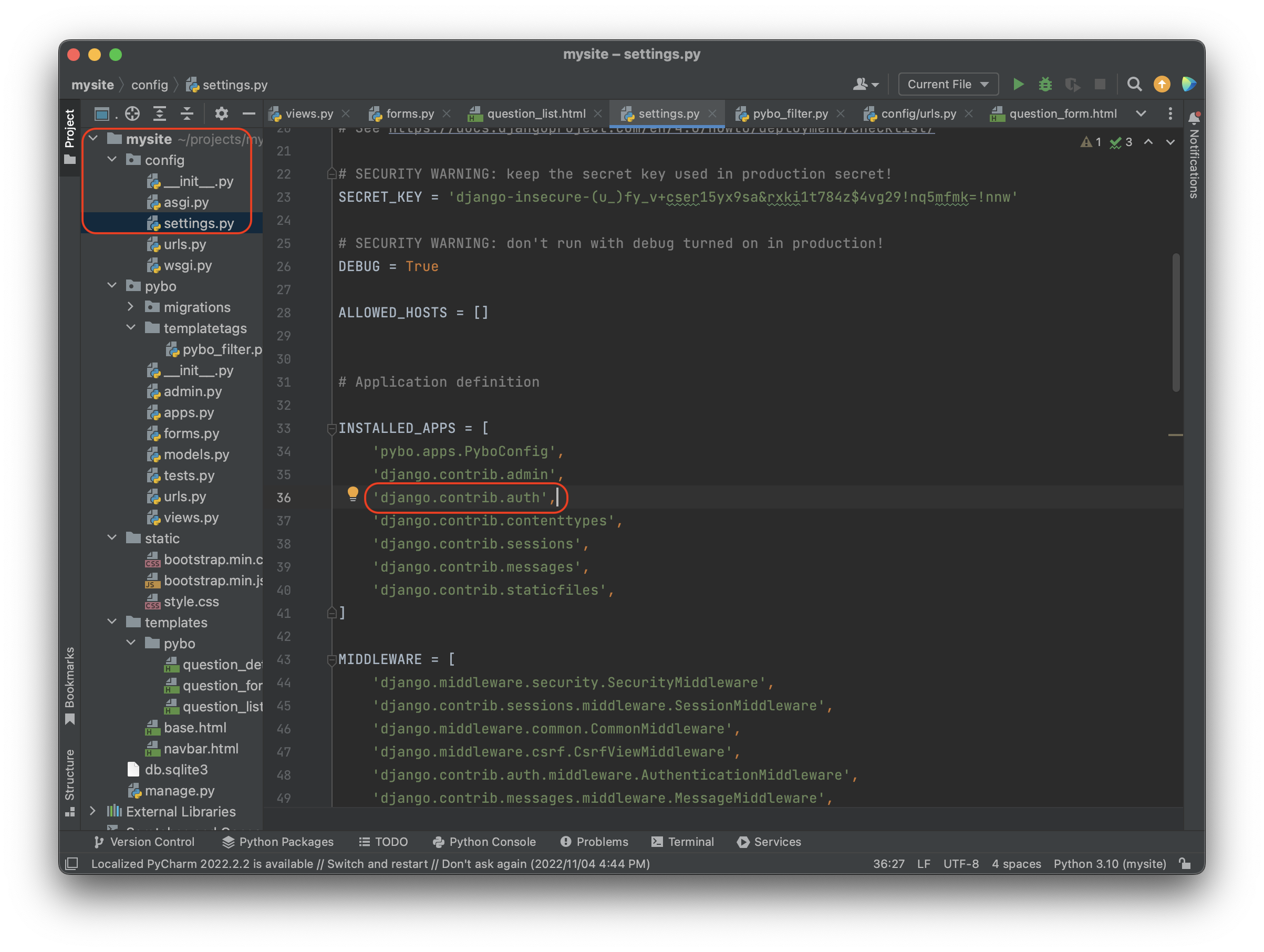Open project panel gear settings

(221, 113)
